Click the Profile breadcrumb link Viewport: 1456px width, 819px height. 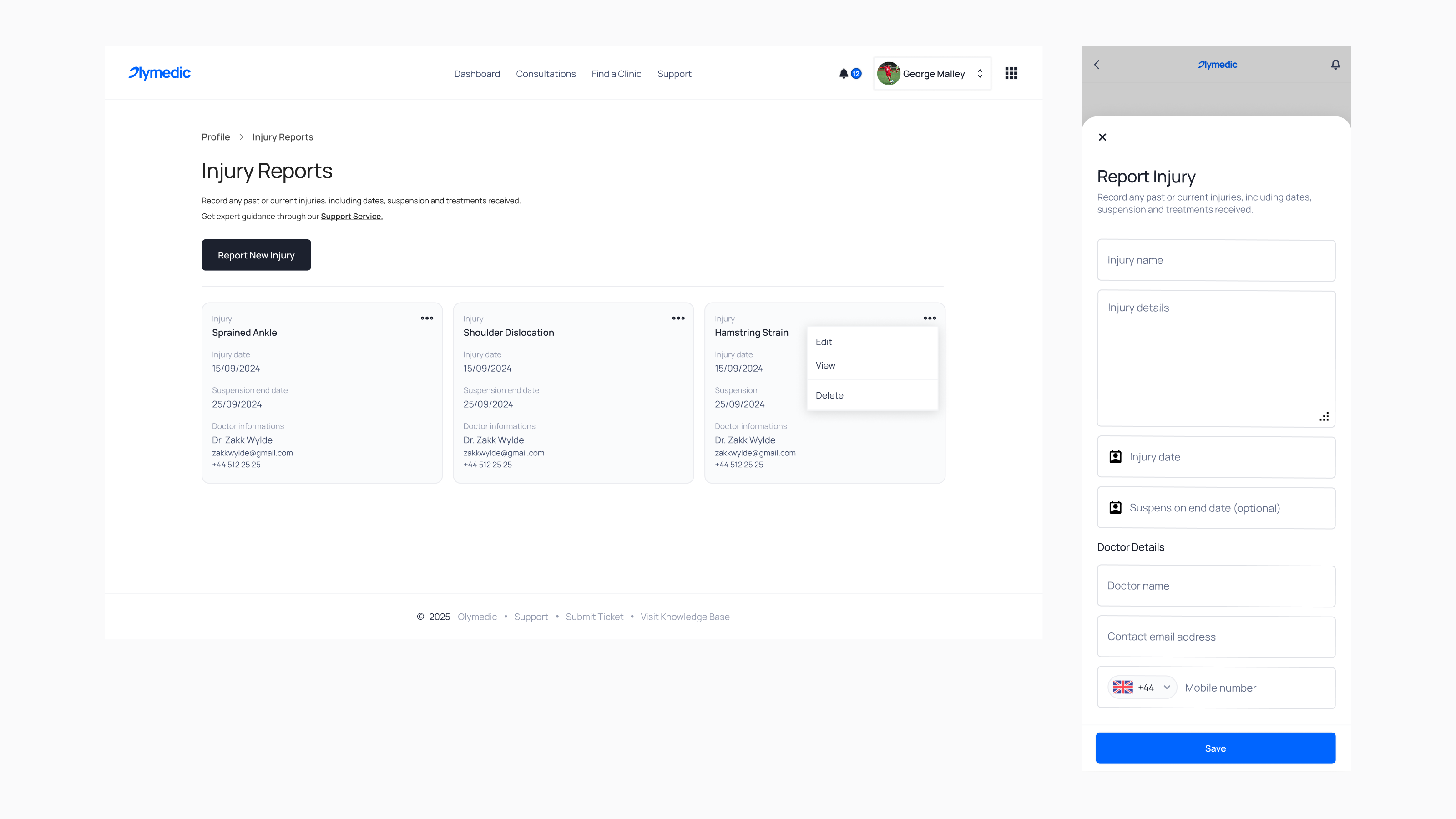(x=215, y=137)
